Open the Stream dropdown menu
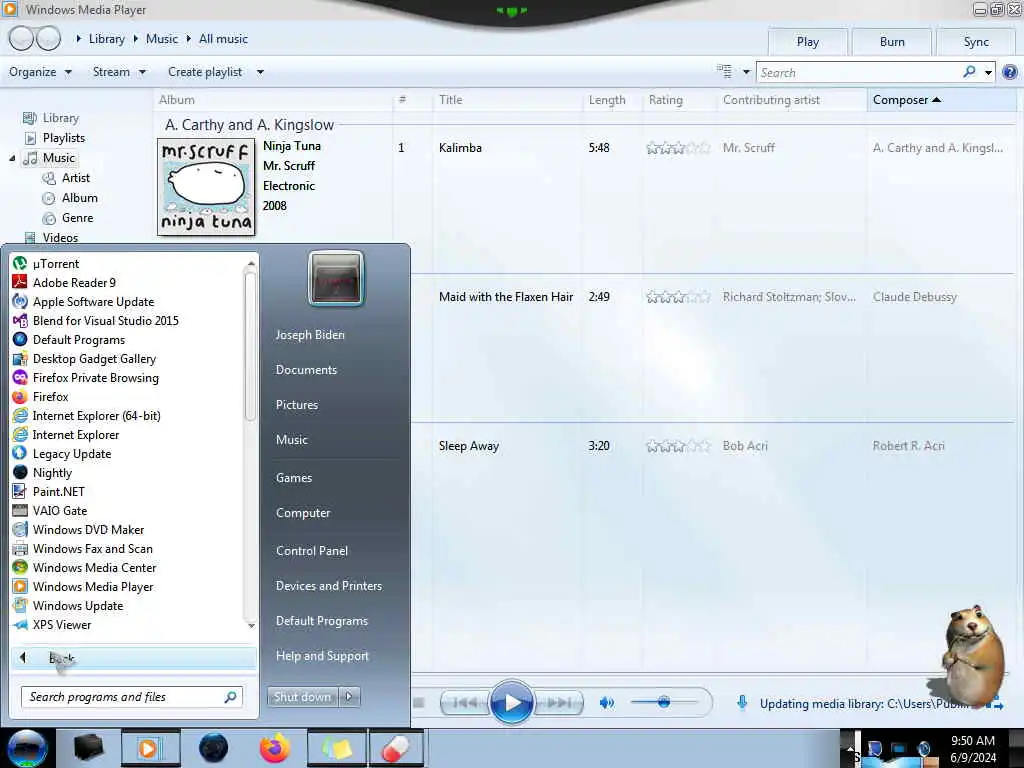This screenshot has width=1024, height=768. tap(120, 72)
